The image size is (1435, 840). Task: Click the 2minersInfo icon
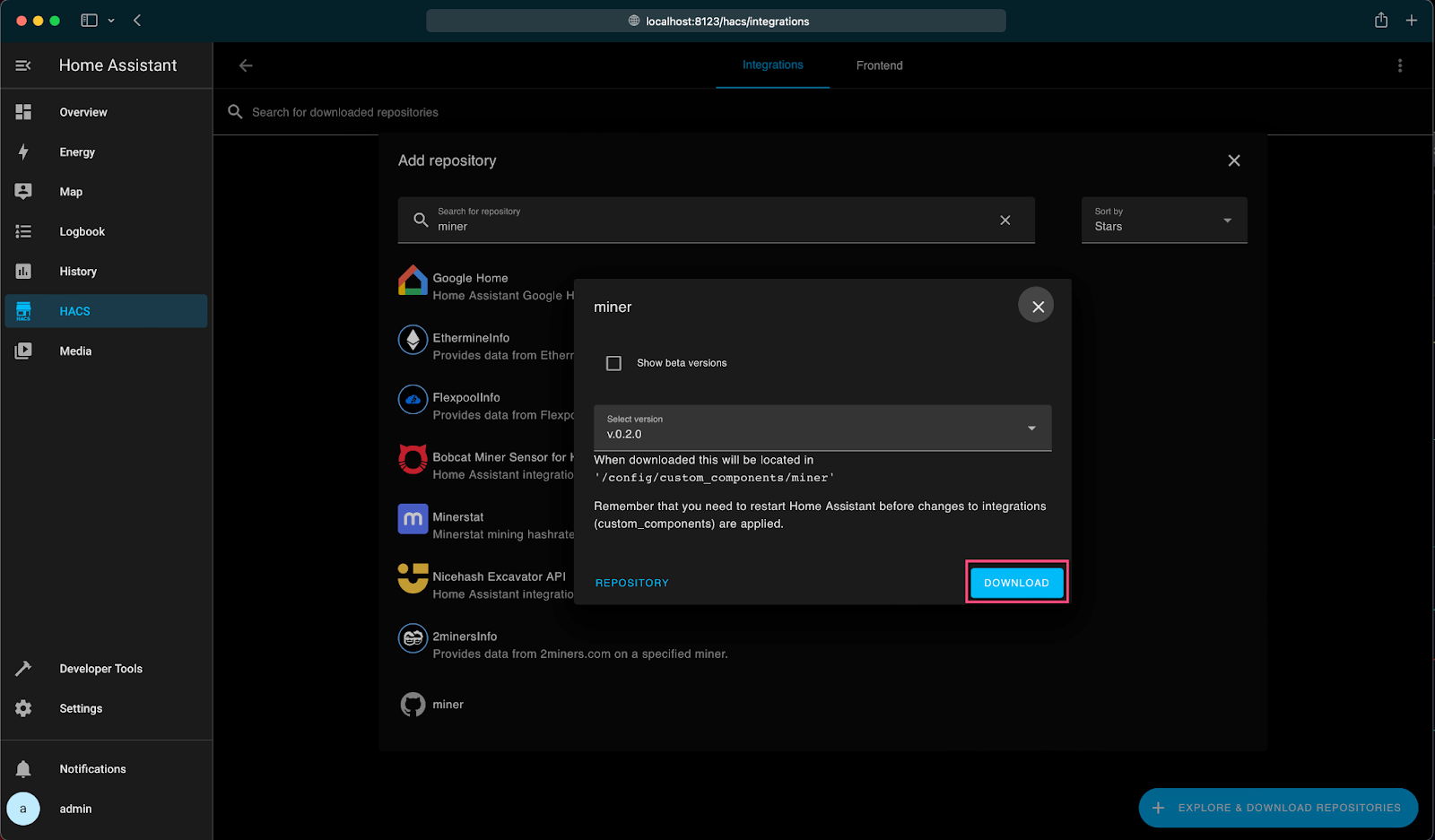[413, 638]
